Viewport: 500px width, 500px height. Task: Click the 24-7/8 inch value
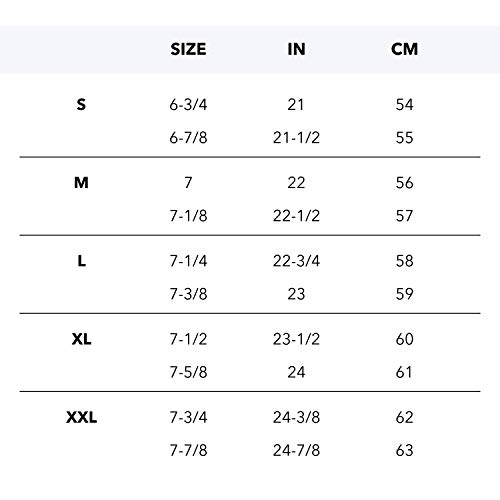point(296,450)
